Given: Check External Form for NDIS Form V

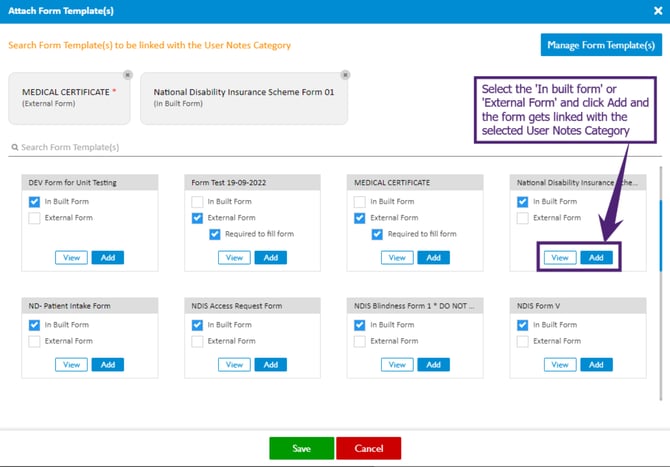Looking at the screenshot, I should point(522,341).
